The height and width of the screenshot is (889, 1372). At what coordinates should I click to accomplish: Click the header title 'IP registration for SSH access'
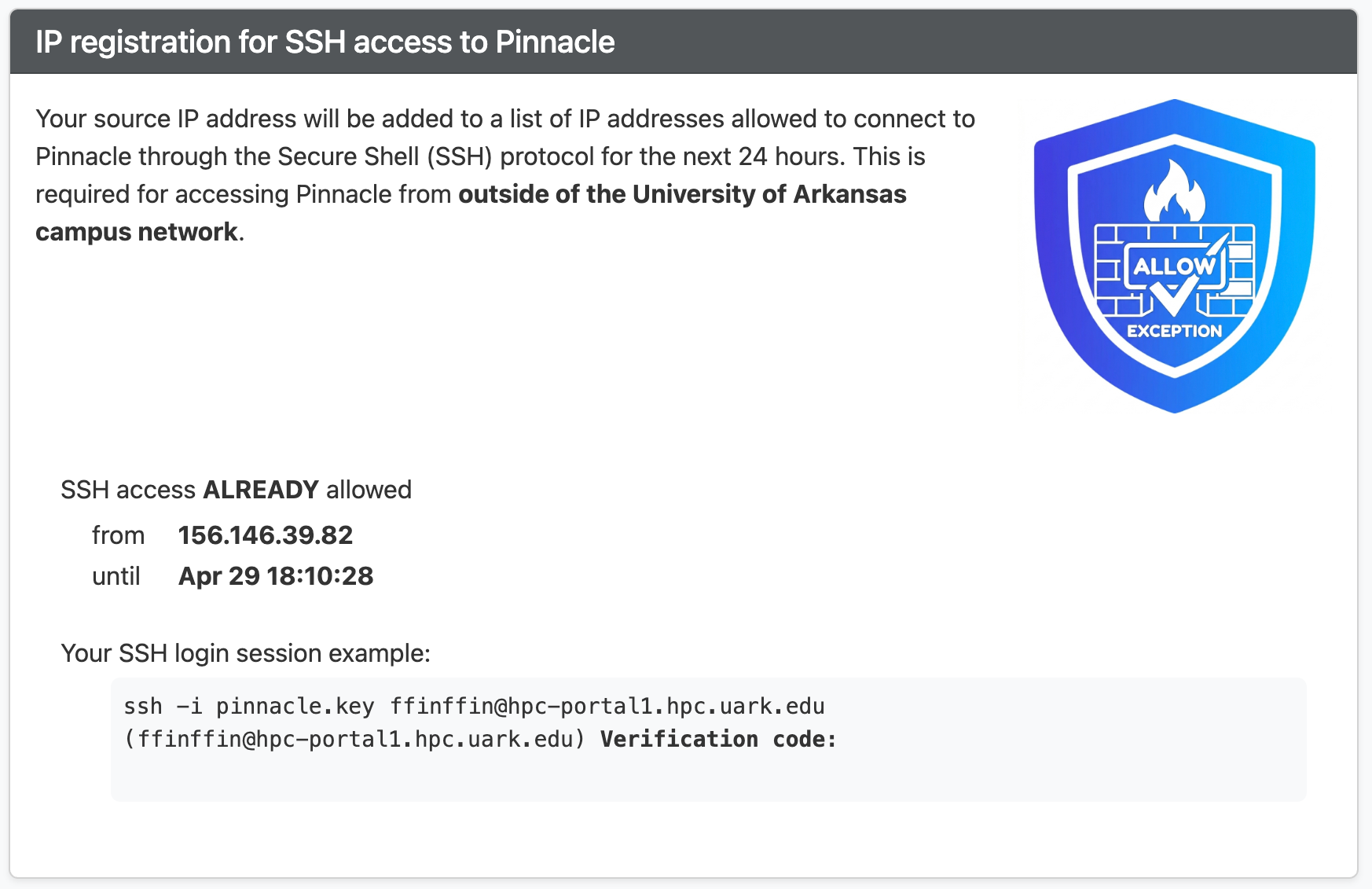[325, 42]
